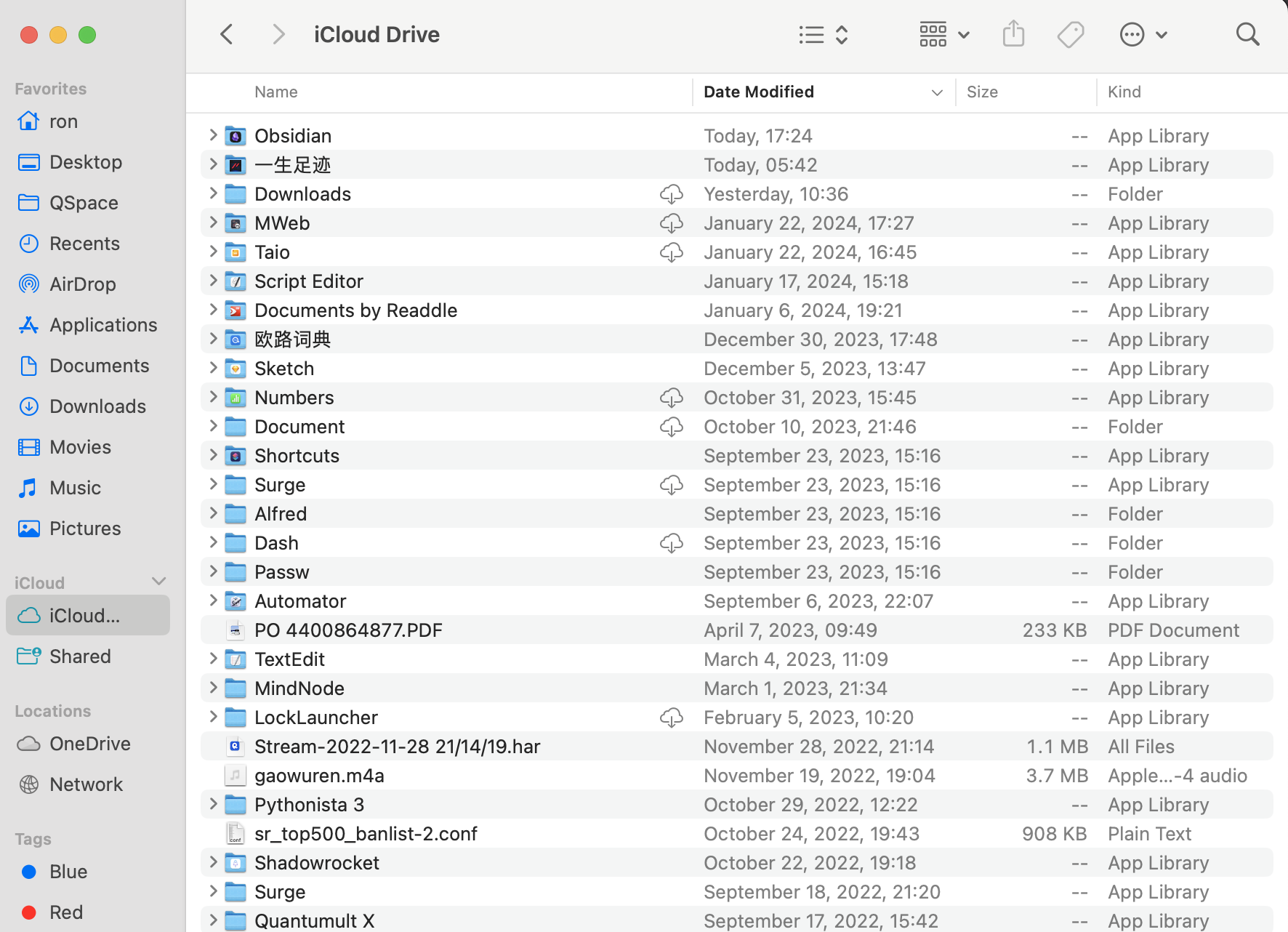
Task: Select the Blue tag in sidebar
Action: (x=88, y=872)
